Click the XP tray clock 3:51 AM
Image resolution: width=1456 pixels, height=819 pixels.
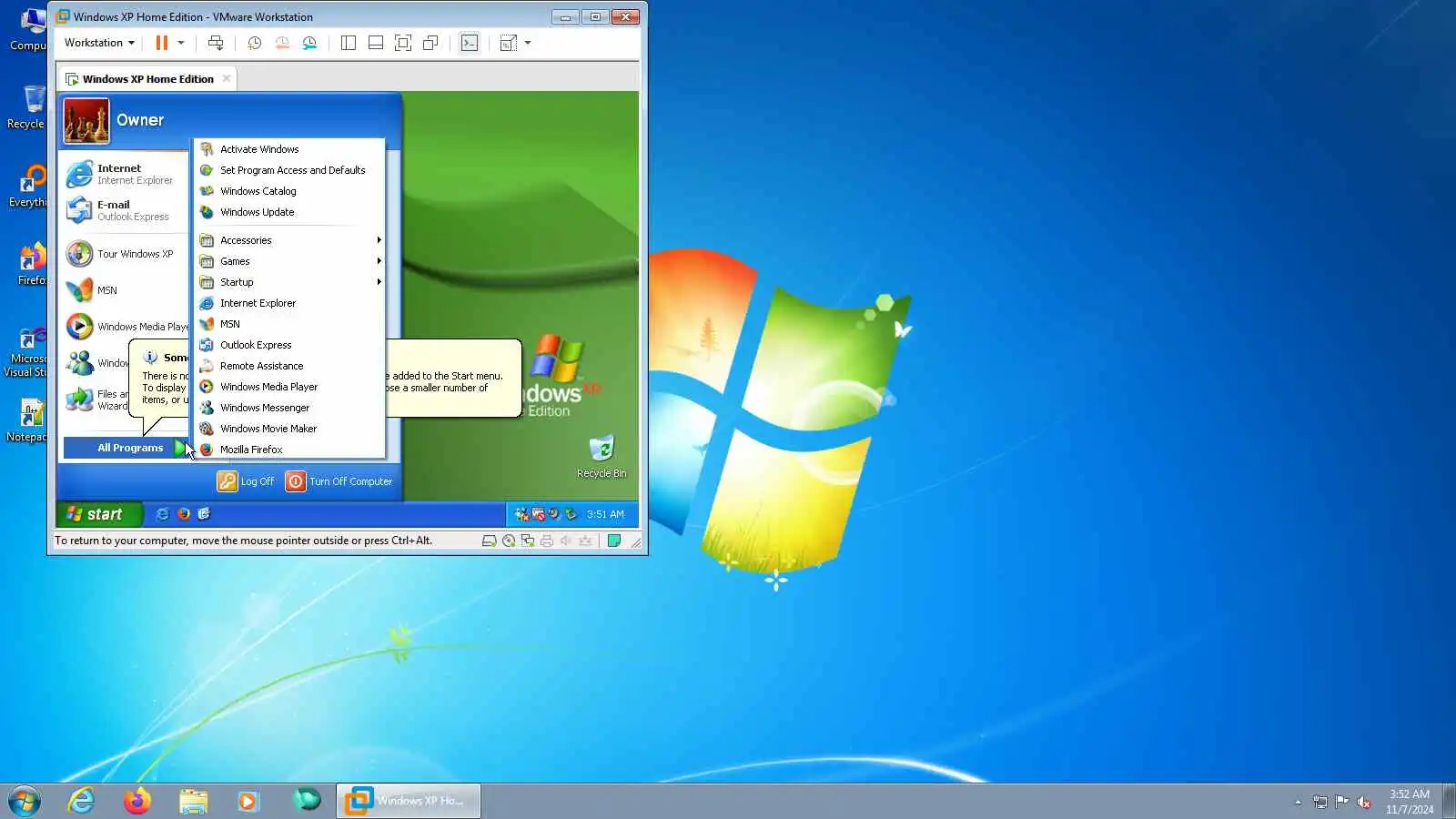605,514
